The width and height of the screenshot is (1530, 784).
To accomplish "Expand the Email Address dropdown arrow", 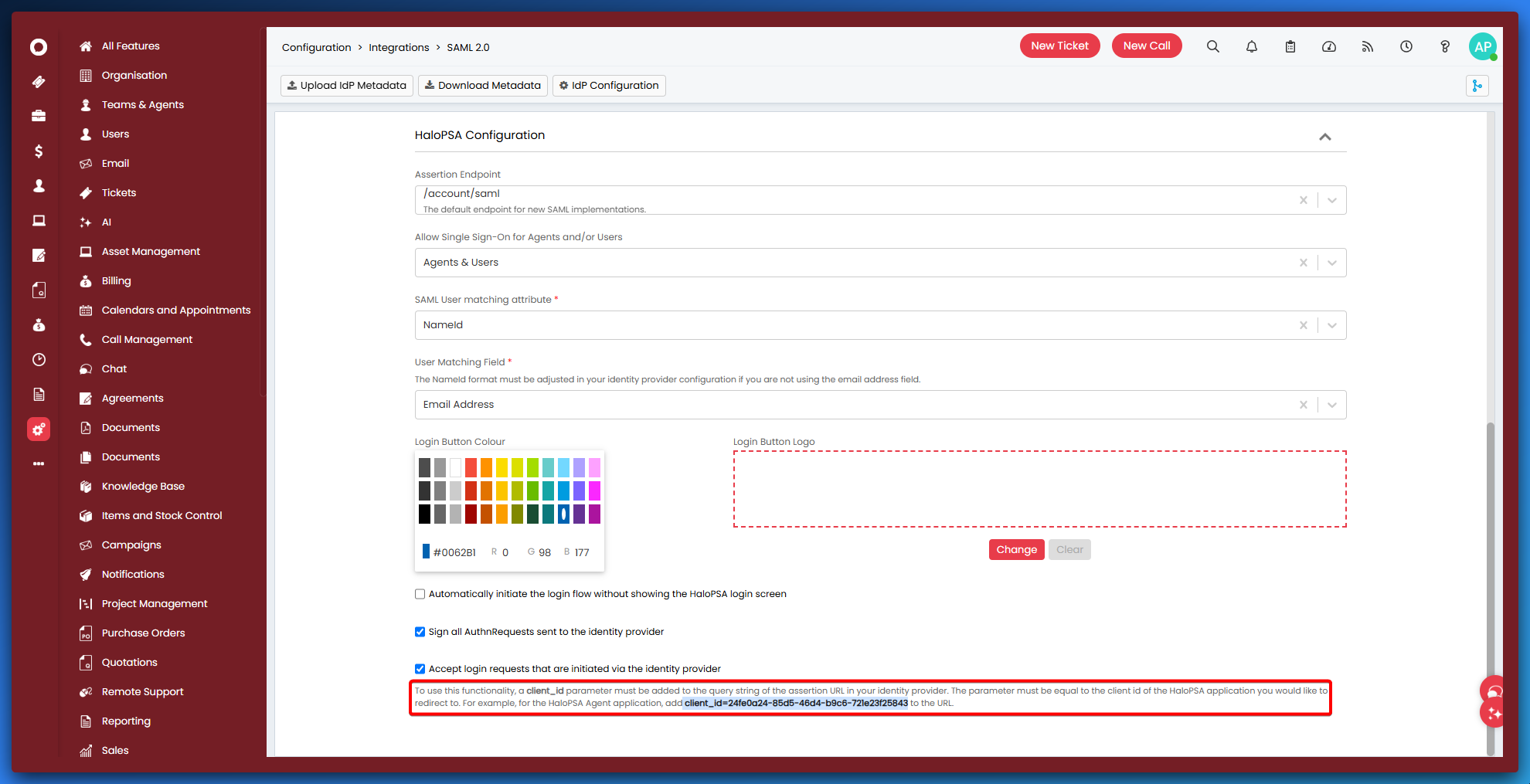I will [x=1332, y=405].
